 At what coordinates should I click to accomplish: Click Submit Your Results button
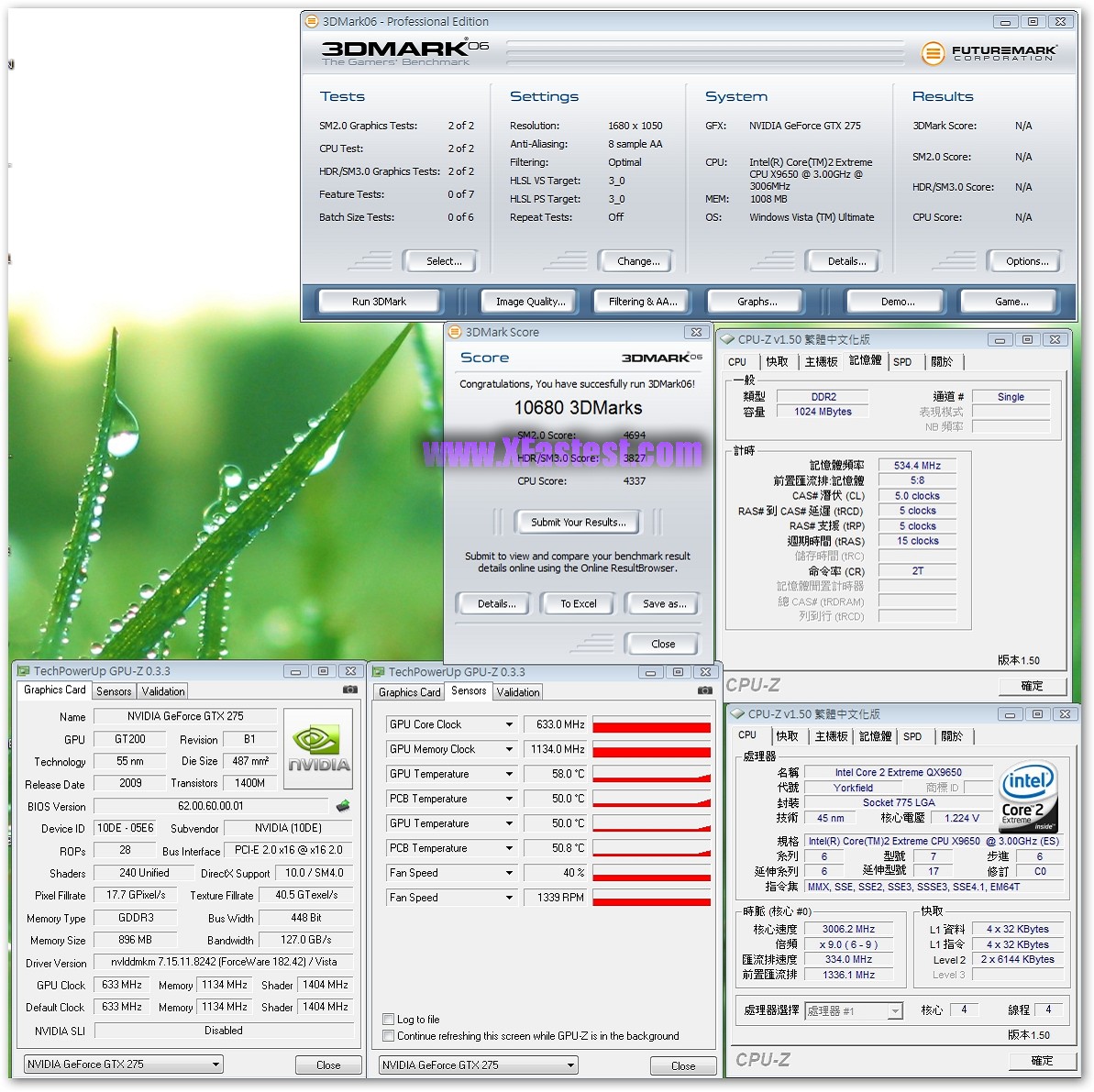[578, 523]
